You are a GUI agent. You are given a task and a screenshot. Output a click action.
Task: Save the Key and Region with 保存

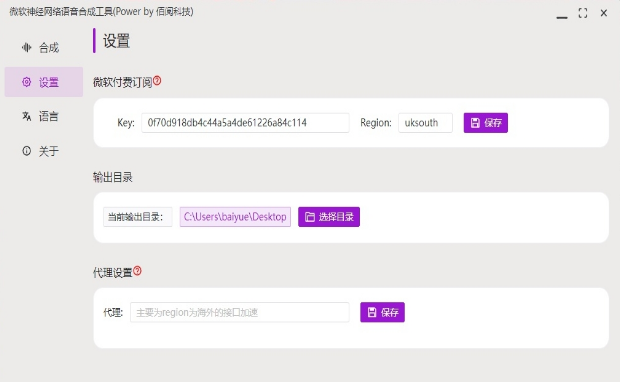tap(486, 123)
